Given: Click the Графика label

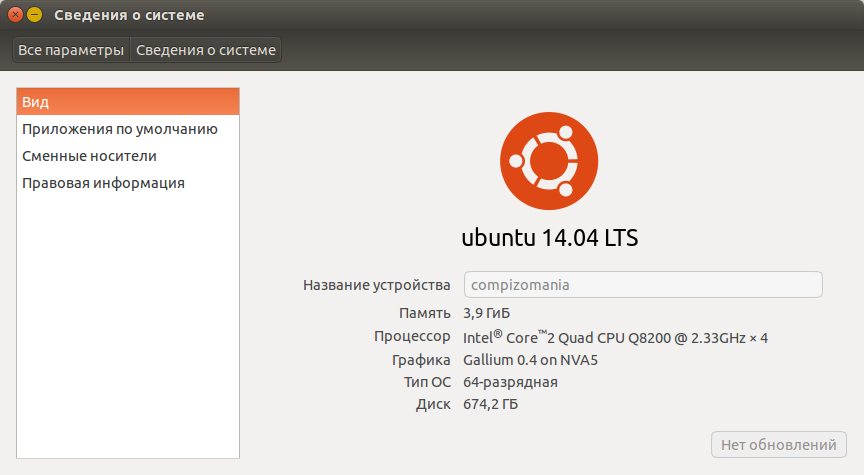Looking at the screenshot, I should [421, 360].
